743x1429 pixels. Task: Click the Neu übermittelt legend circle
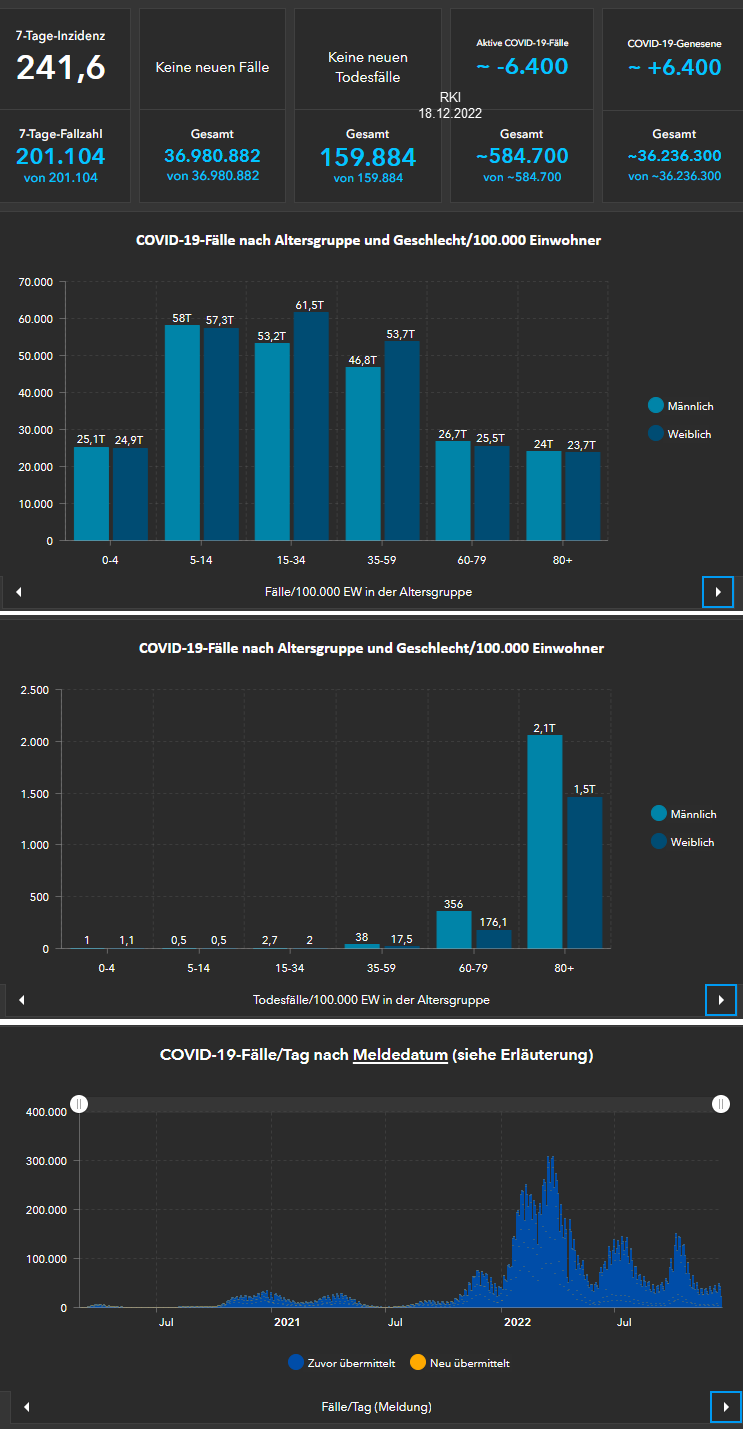(x=418, y=1362)
